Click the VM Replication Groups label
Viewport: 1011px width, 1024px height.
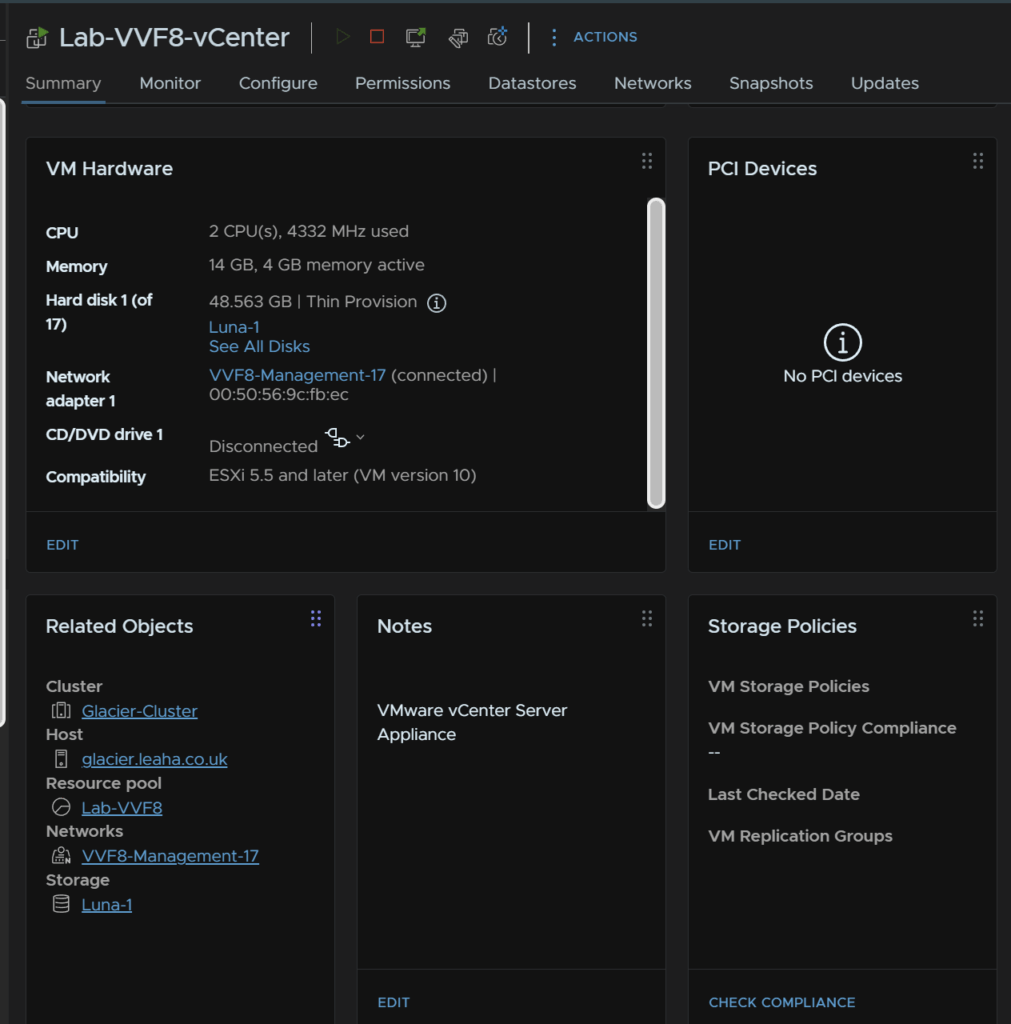(800, 836)
